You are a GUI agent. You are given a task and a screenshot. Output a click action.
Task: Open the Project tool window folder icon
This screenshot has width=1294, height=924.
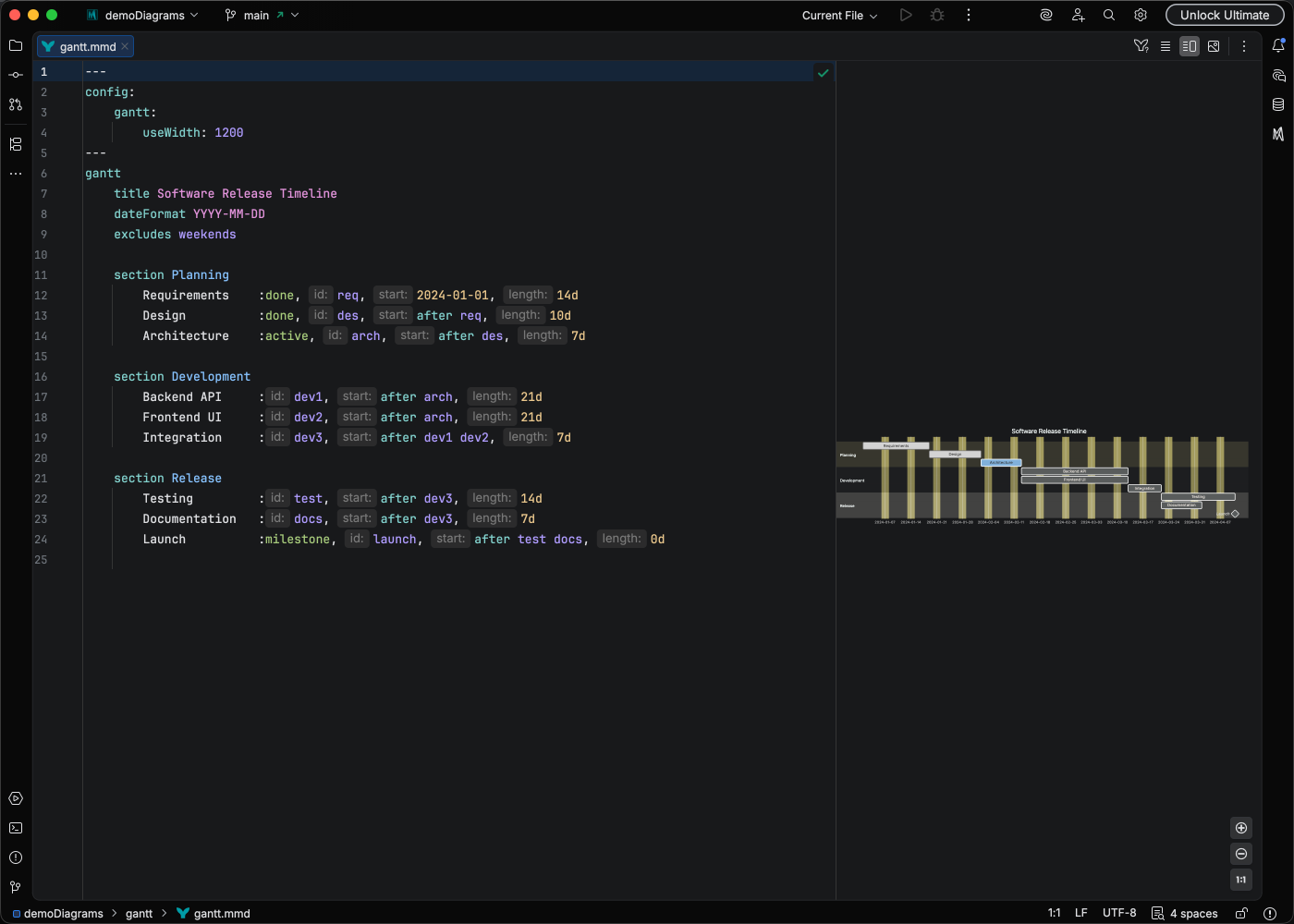(x=16, y=45)
